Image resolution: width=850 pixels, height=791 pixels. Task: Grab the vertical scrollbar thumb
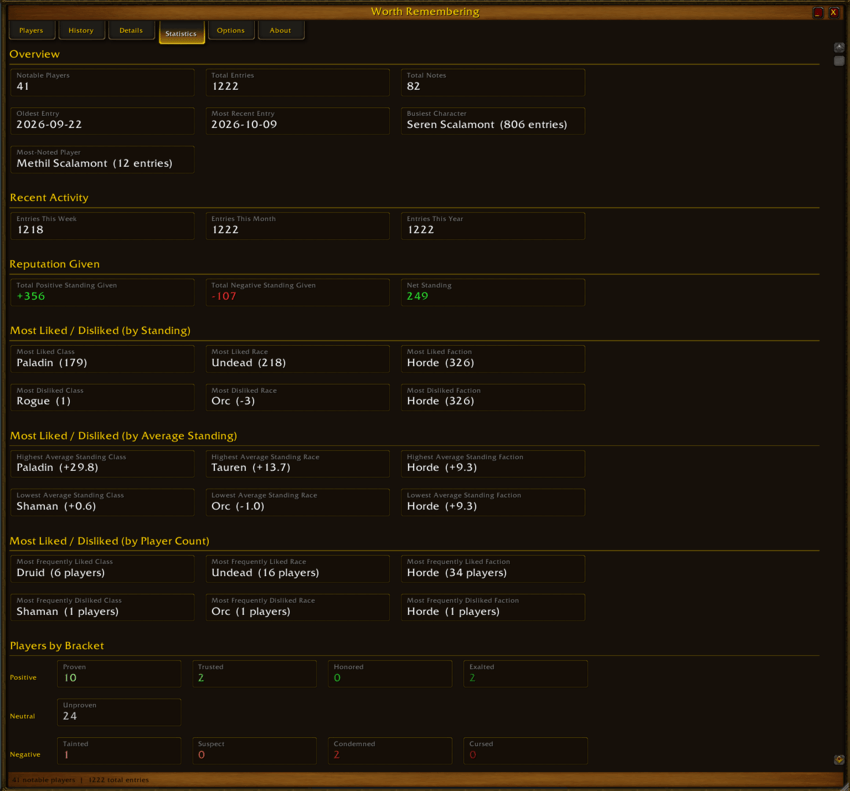[839, 61]
